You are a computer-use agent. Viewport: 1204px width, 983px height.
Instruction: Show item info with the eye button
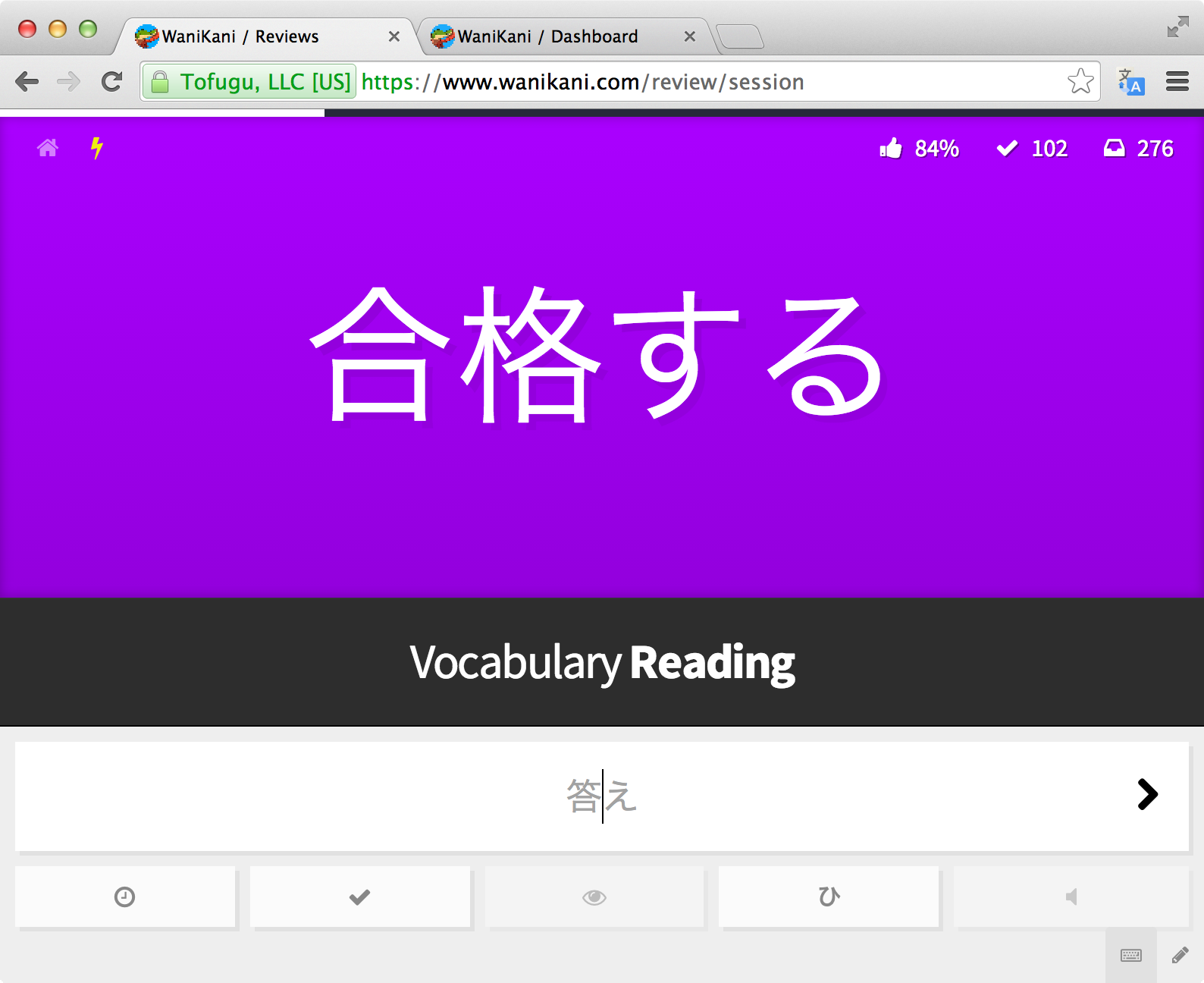(x=594, y=897)
